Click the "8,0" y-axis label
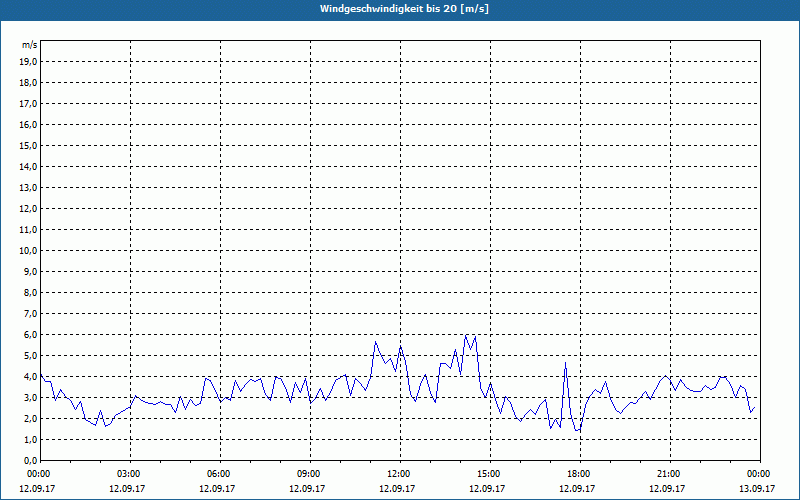This screenshot has height=500, width=800. pos(30,292)
